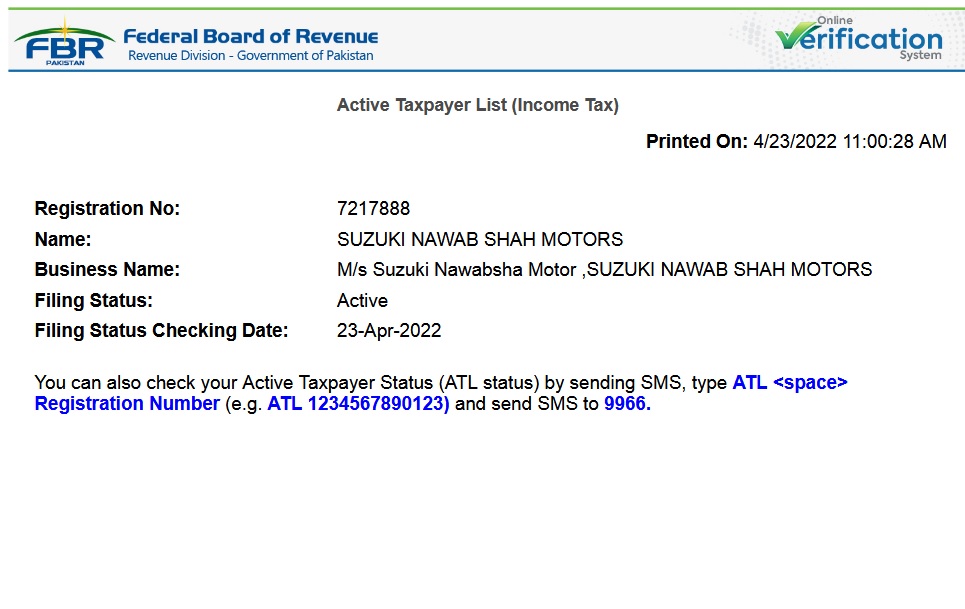Click the blue ATL <space> text
This screenshot has height=609, width=965.
pyautogui.click(x=789, y=383)
